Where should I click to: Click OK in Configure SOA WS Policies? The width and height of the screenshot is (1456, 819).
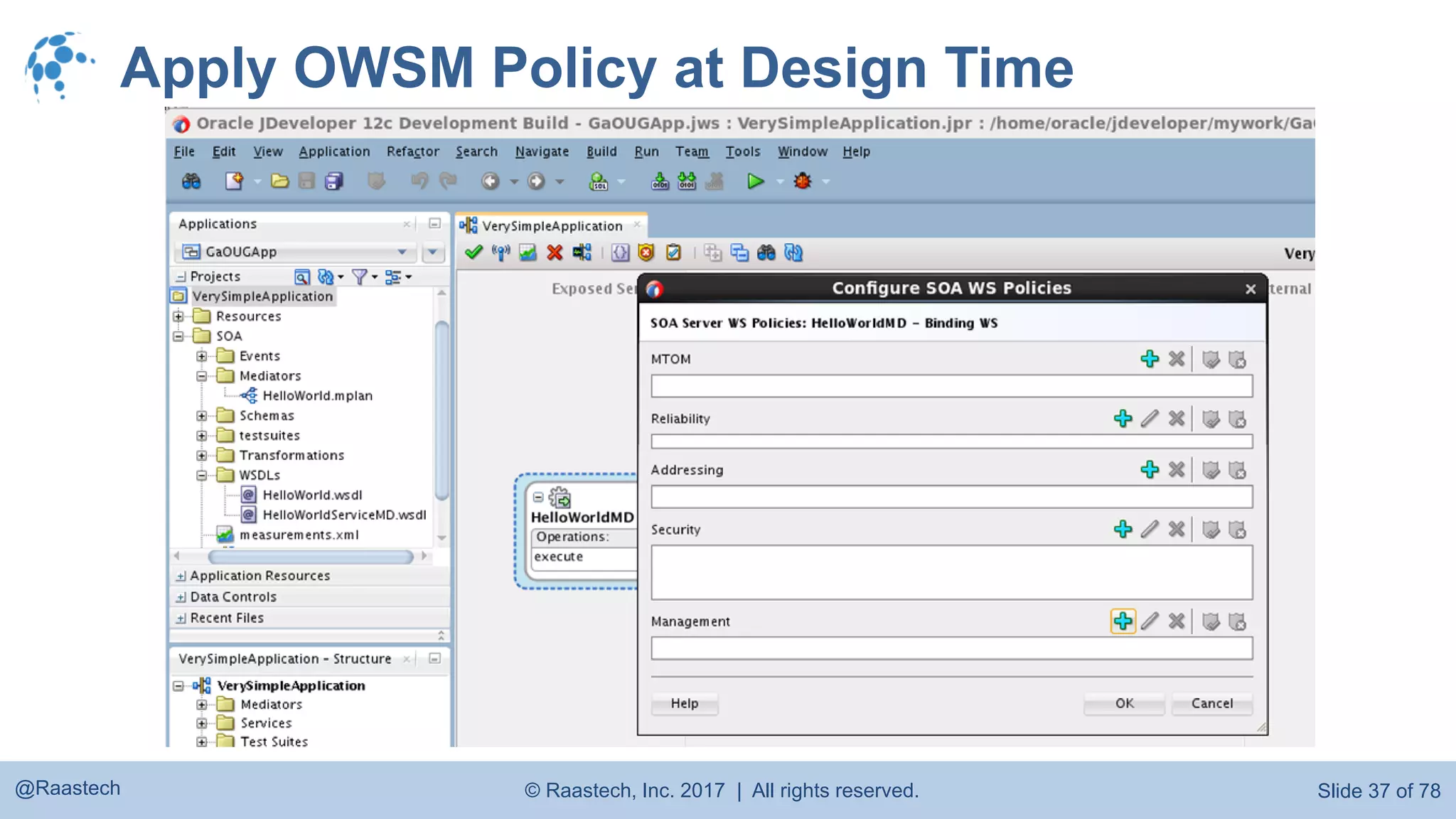tap(1124, 703)
